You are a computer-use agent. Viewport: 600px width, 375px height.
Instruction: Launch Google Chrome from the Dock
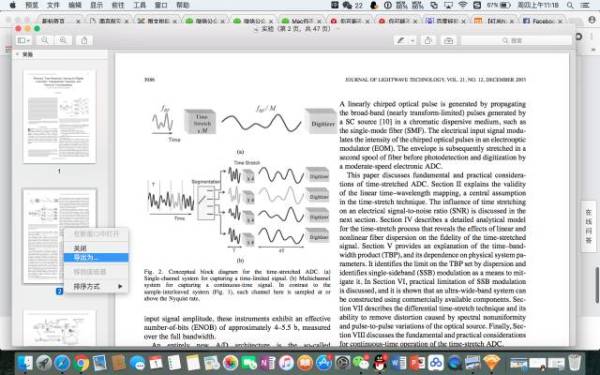[x=81, y=362]
